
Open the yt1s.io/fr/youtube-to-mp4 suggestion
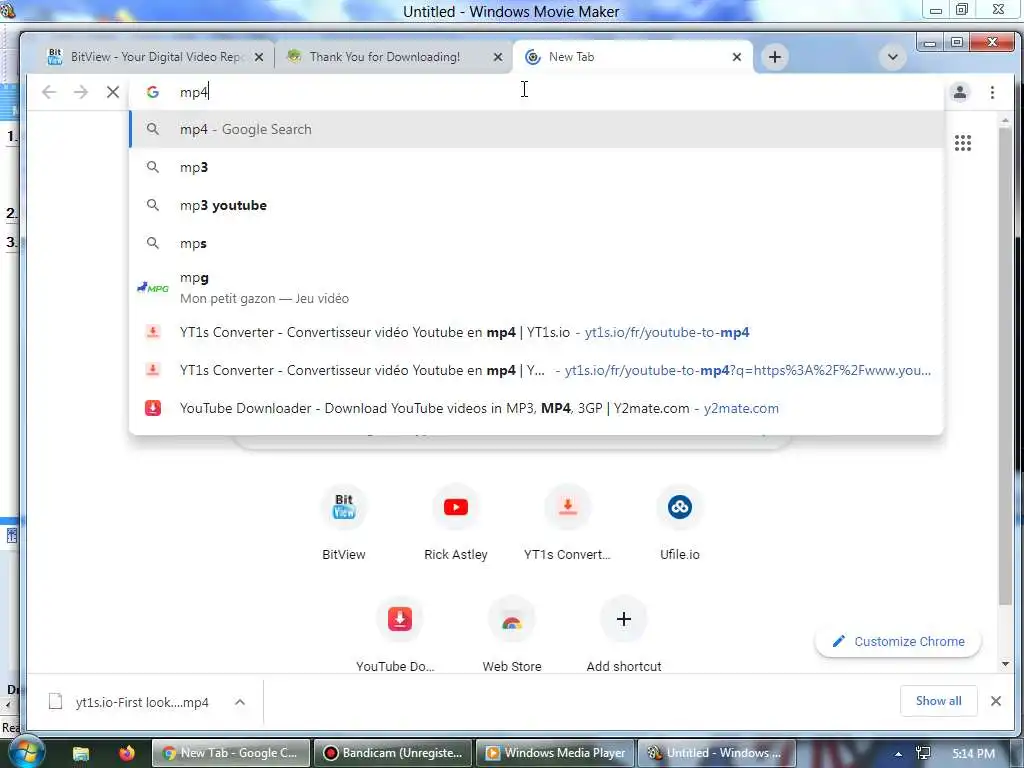point(536,332)
